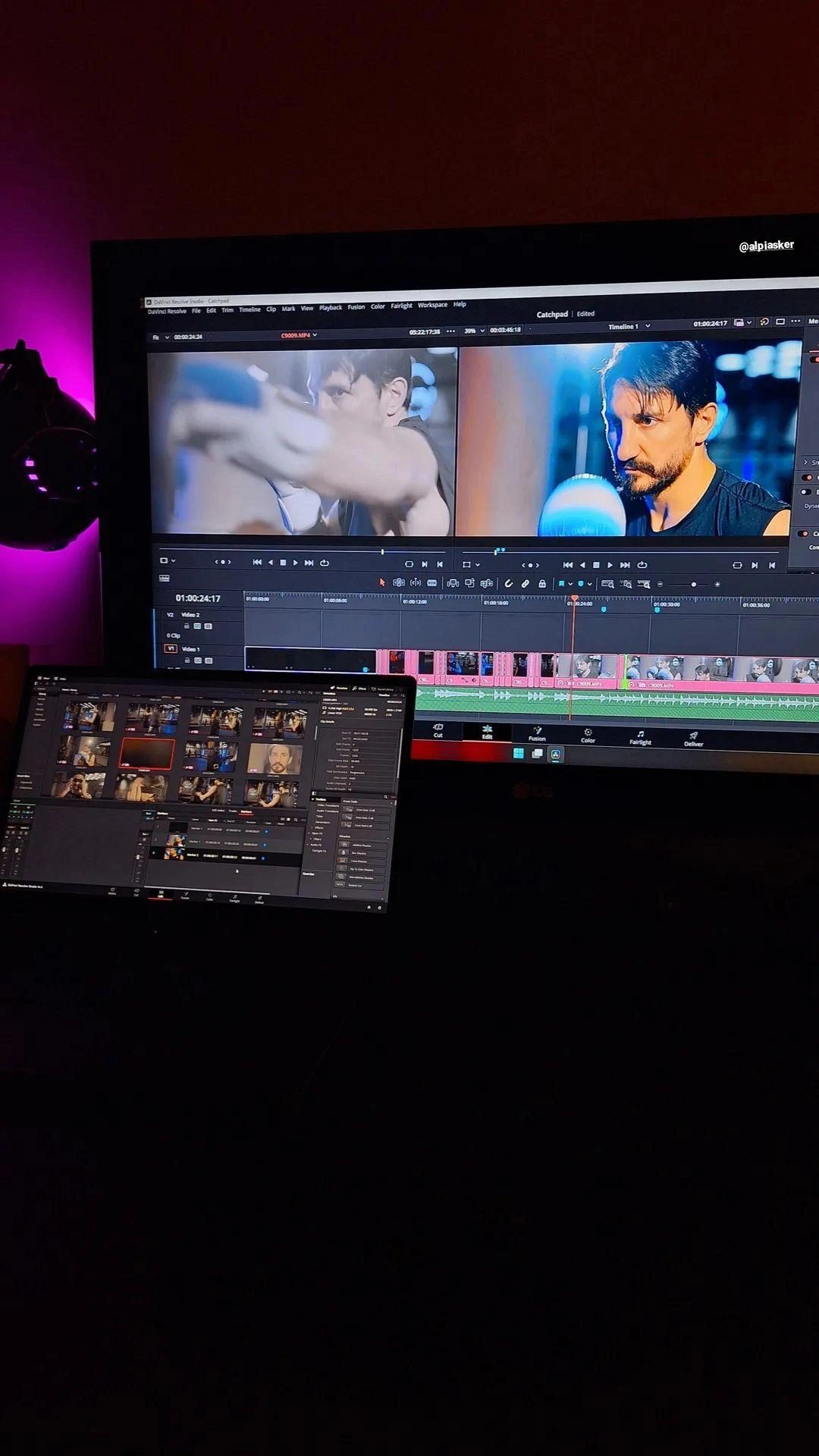
Task: Toggle the V1 destination control
Action: click(x=171, y=648)
